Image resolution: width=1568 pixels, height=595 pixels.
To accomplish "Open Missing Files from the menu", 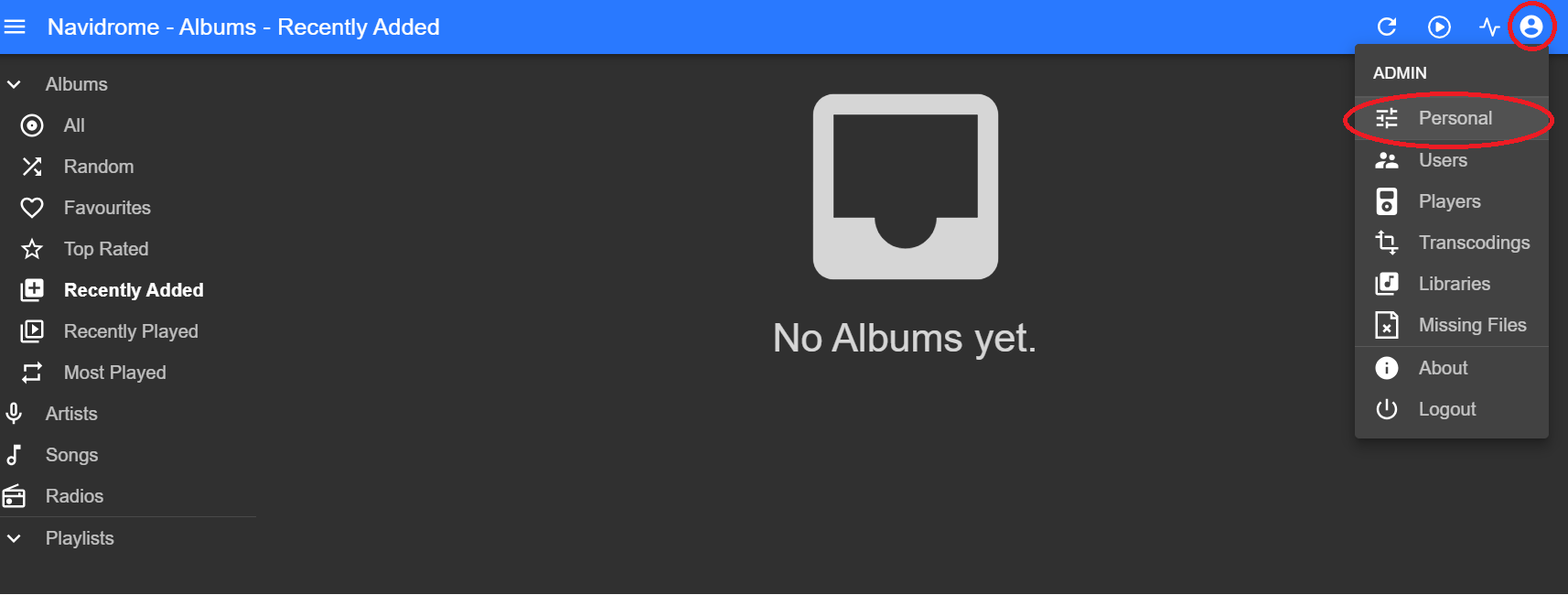I will (x=1452, y=325).
